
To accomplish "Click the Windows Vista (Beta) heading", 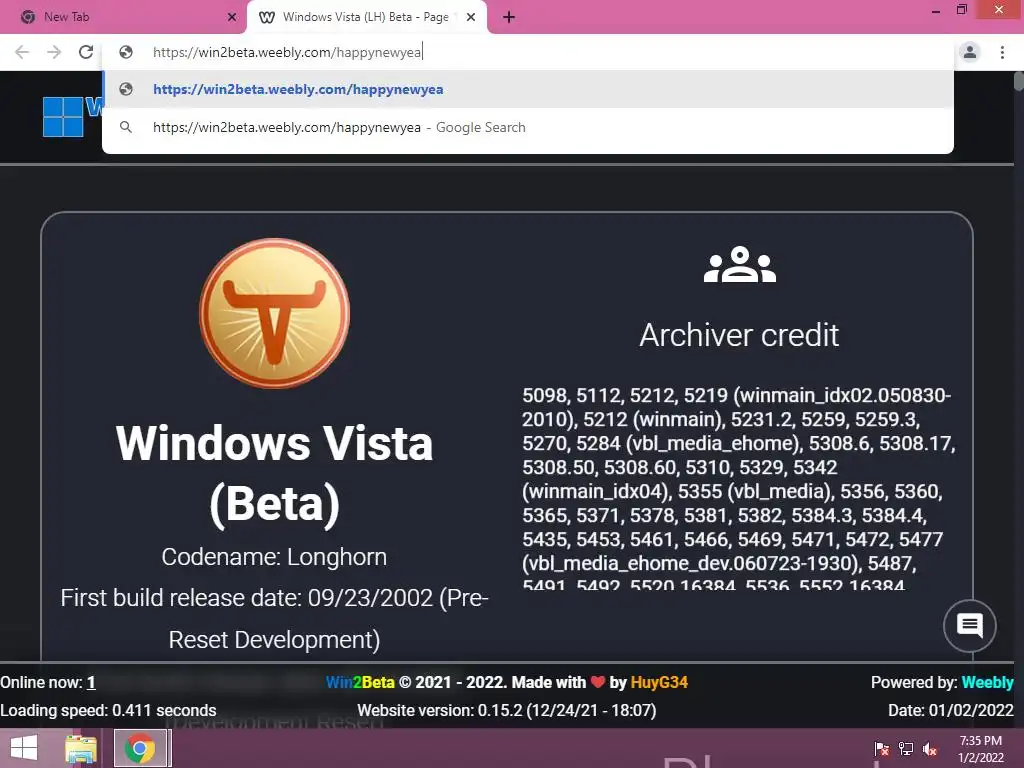I will (274, 473).
